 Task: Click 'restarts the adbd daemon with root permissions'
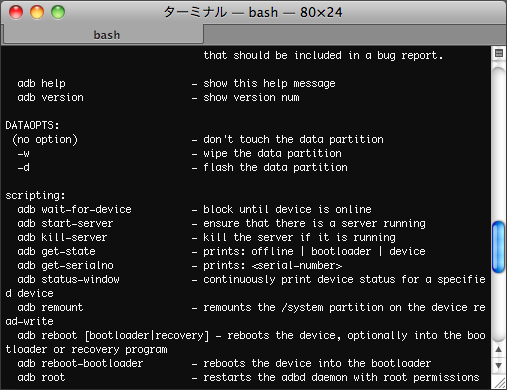[341, 377]
